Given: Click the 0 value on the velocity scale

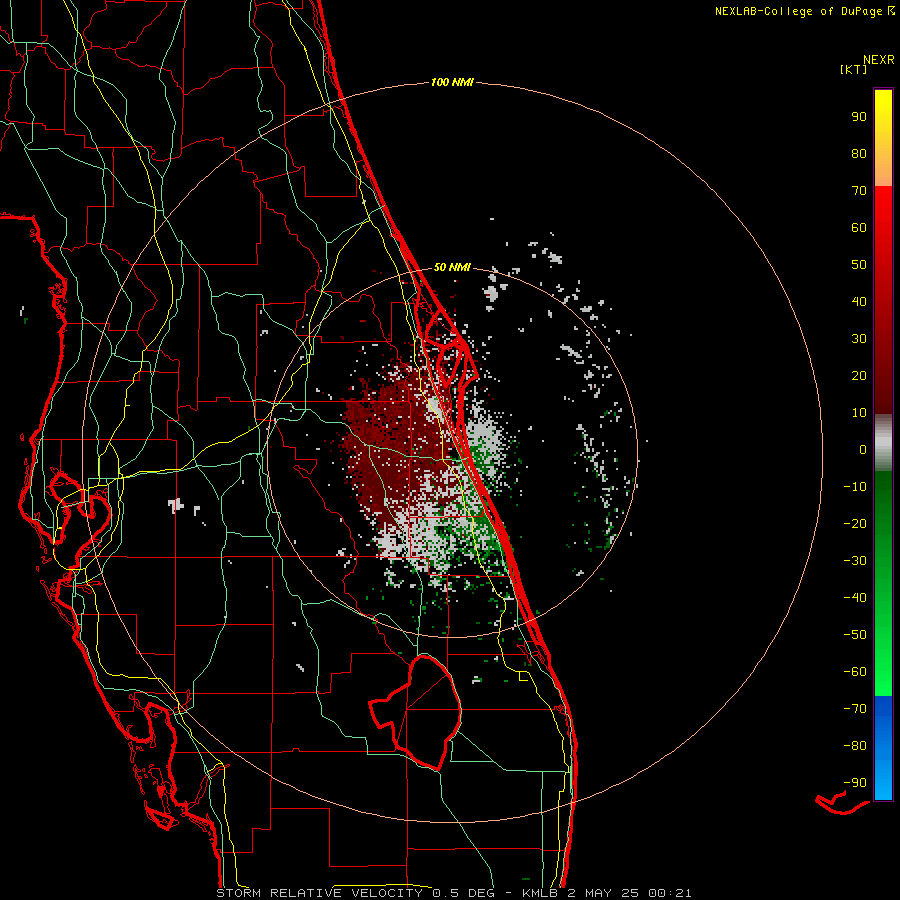Looking at the screenshot, I should [x=863, y=450].
